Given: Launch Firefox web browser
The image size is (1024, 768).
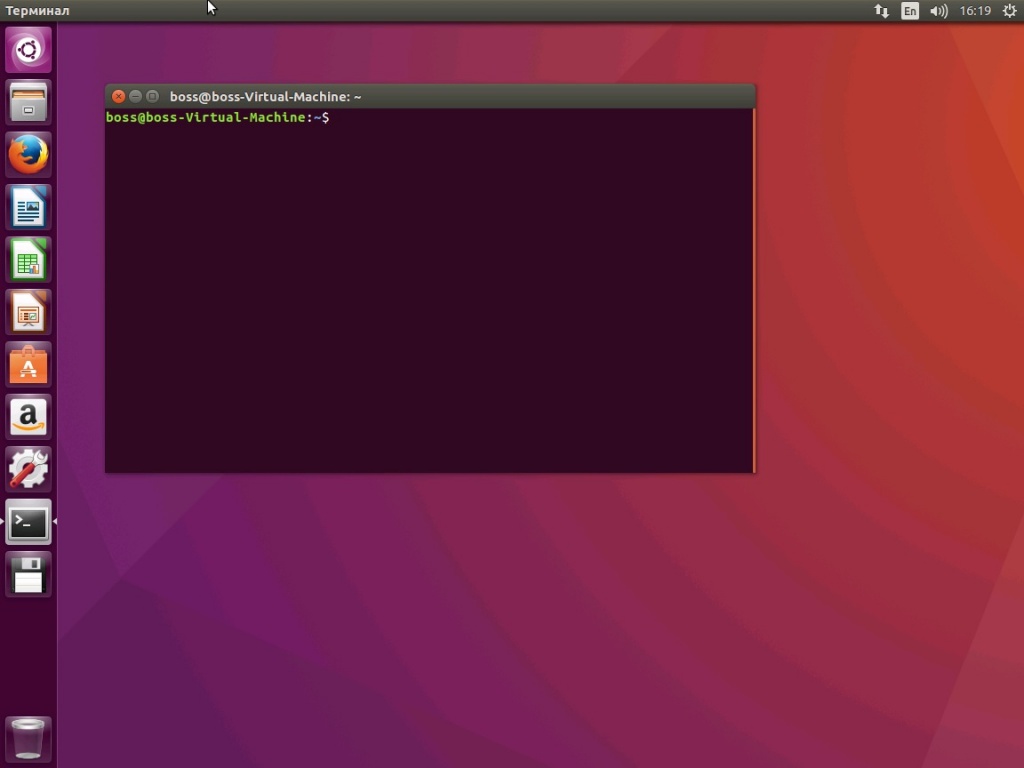Looking at the screenshot, I should 28,155.
